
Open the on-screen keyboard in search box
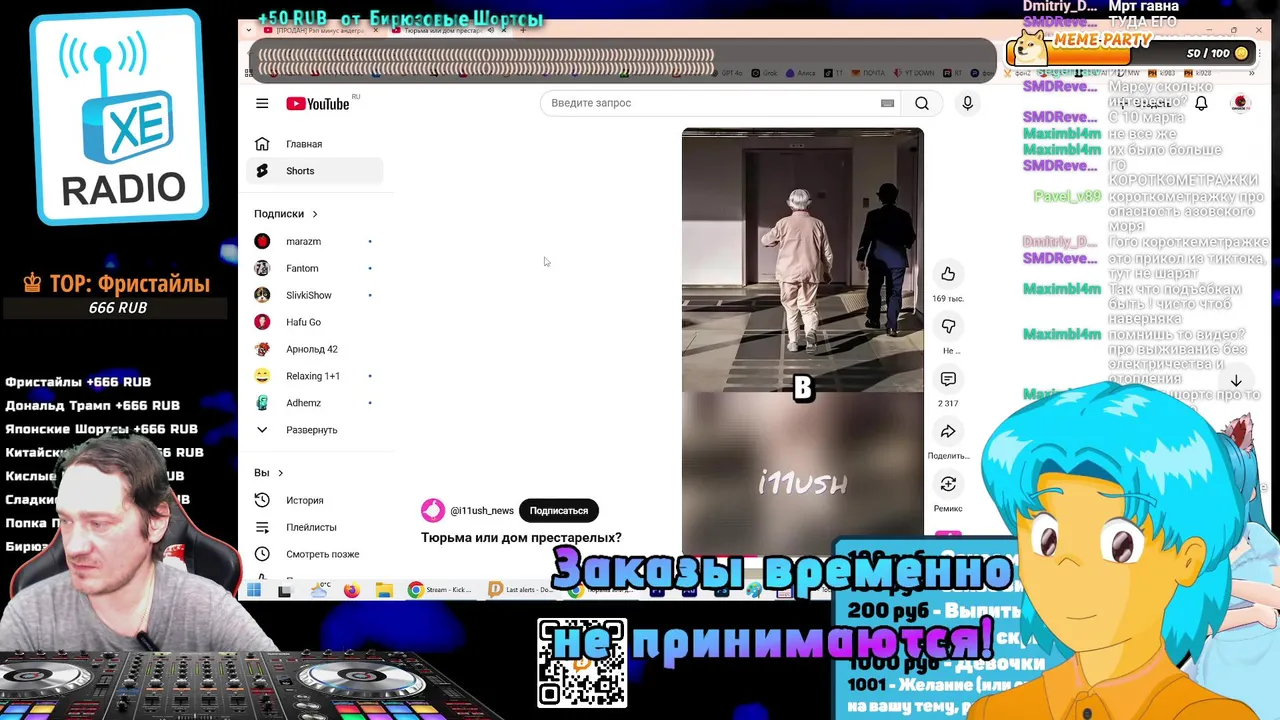(x=887, y=103)
